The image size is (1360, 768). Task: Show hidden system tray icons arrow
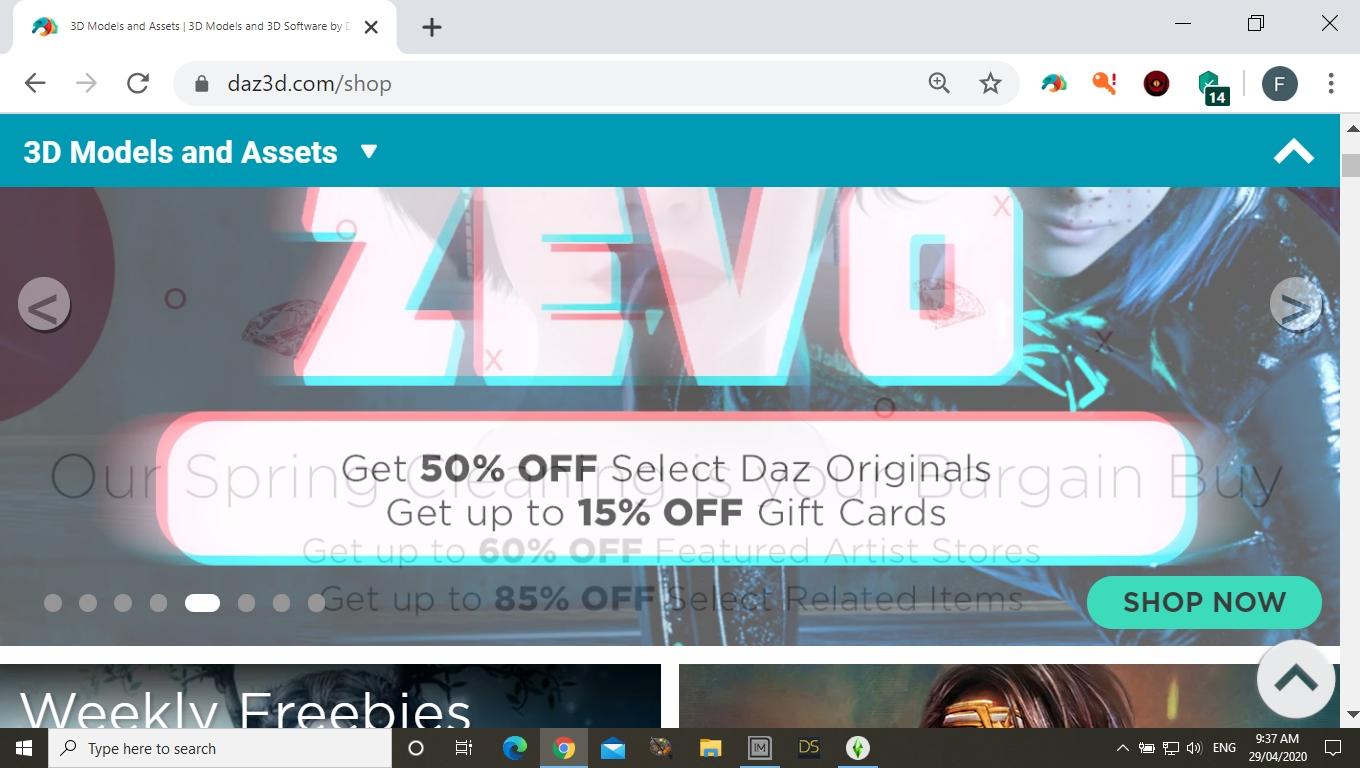1122,748
